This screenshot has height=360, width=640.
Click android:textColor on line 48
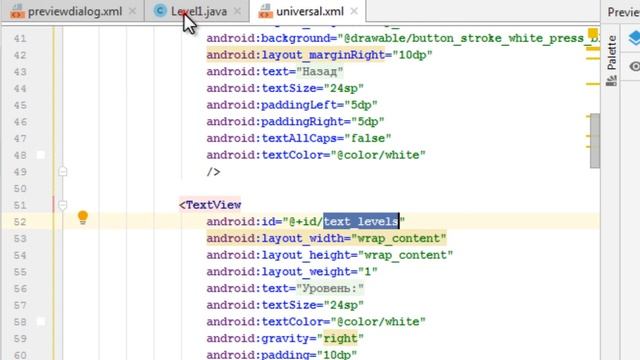(268, 155)
